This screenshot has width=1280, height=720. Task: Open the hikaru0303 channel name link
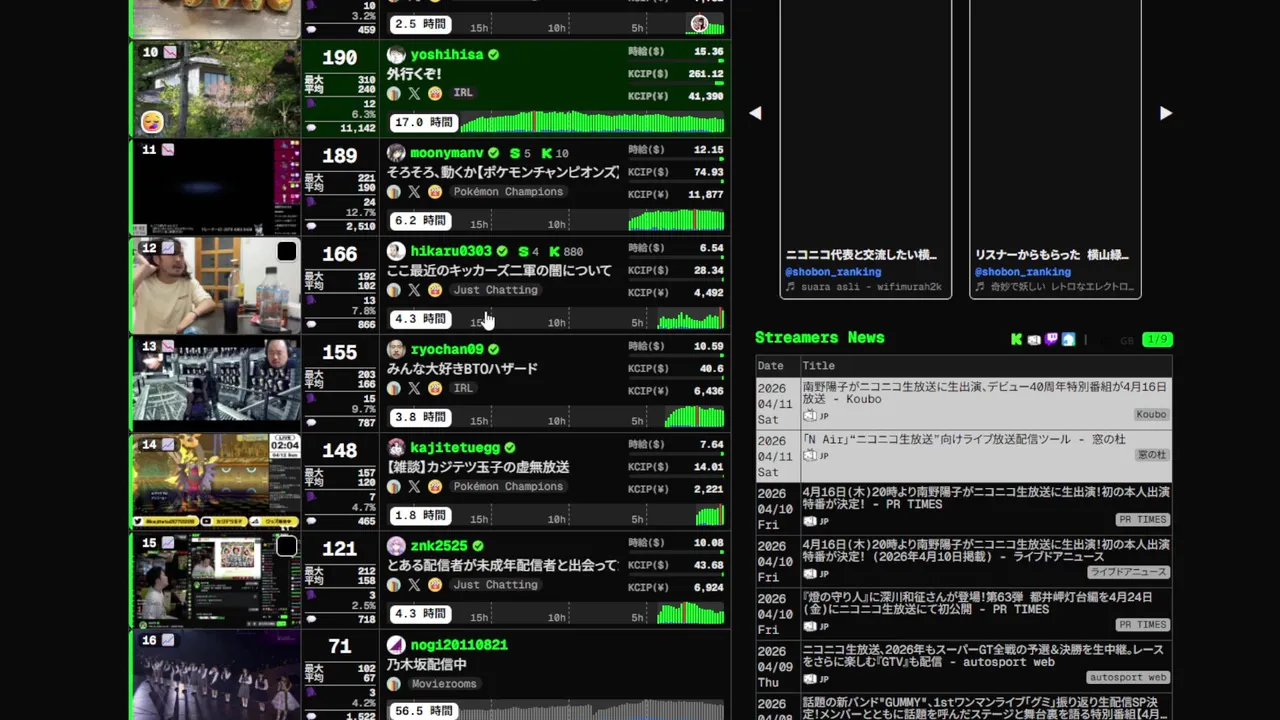click(x=451, y=251)
